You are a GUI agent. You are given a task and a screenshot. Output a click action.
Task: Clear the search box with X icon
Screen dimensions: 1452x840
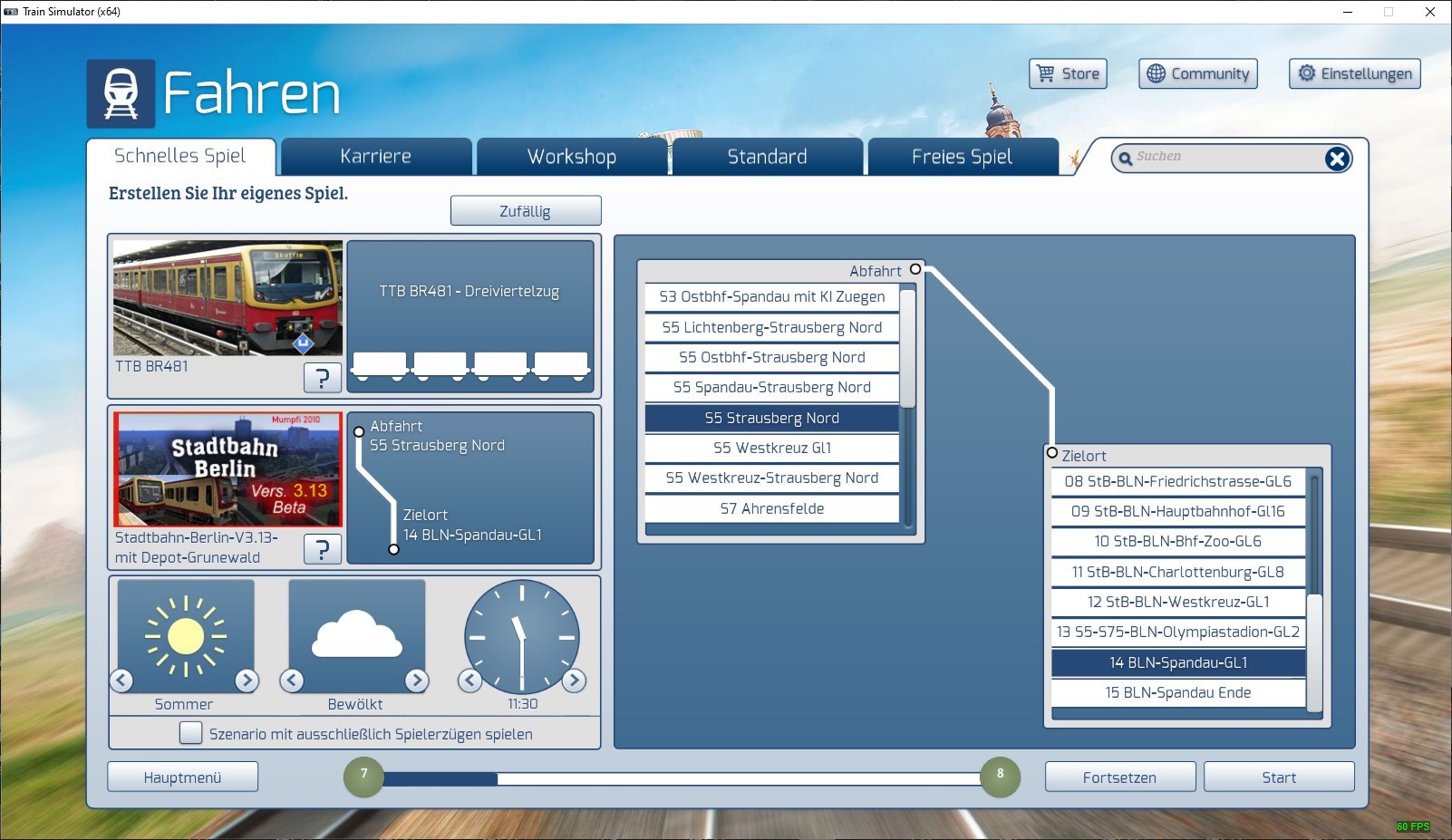pos(1337,159)
